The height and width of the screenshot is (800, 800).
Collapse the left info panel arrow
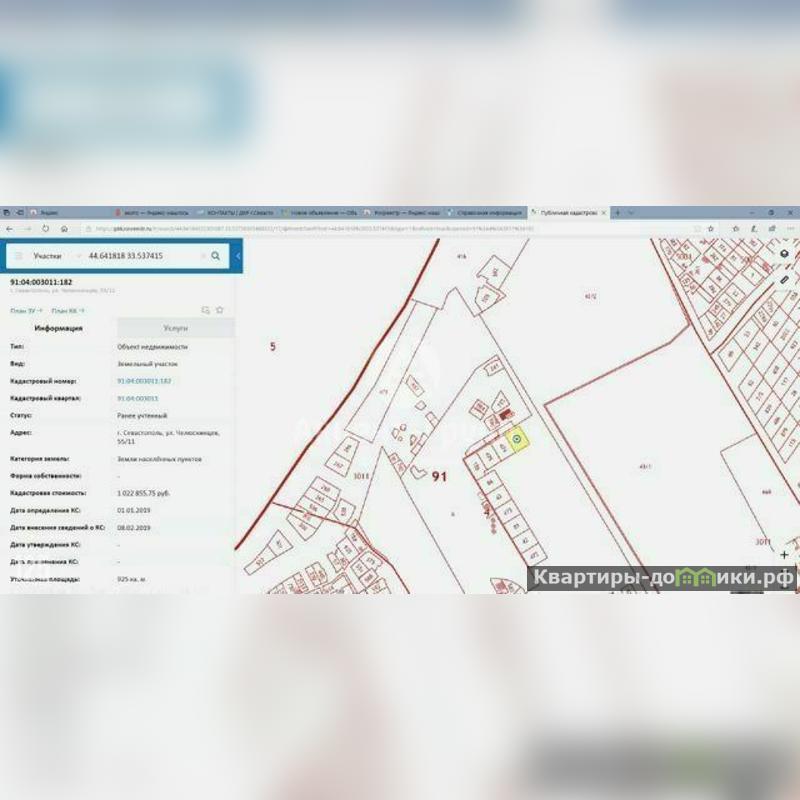point(238,256)
